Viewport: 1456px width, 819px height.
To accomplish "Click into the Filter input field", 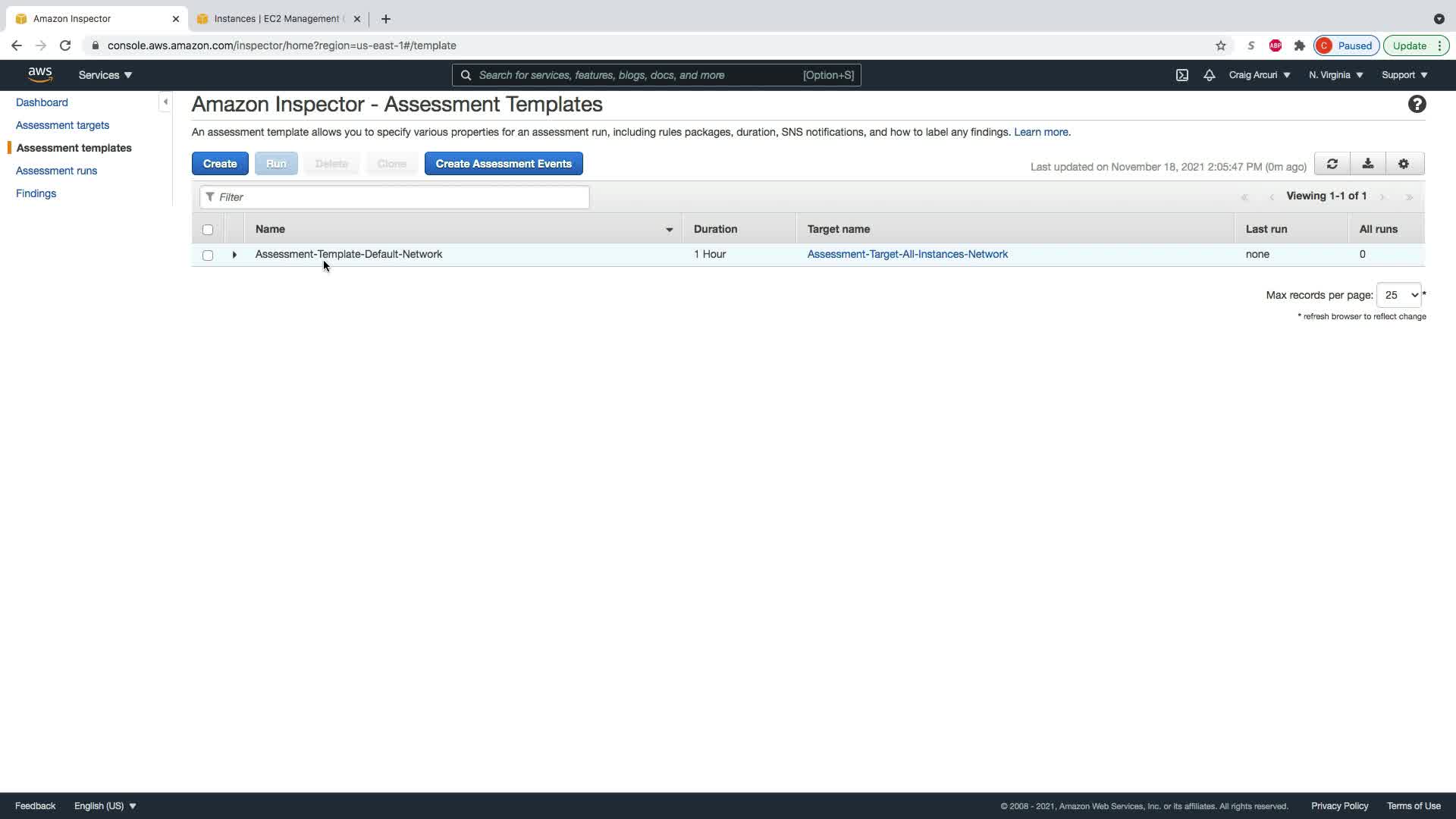I will [402, 197].
